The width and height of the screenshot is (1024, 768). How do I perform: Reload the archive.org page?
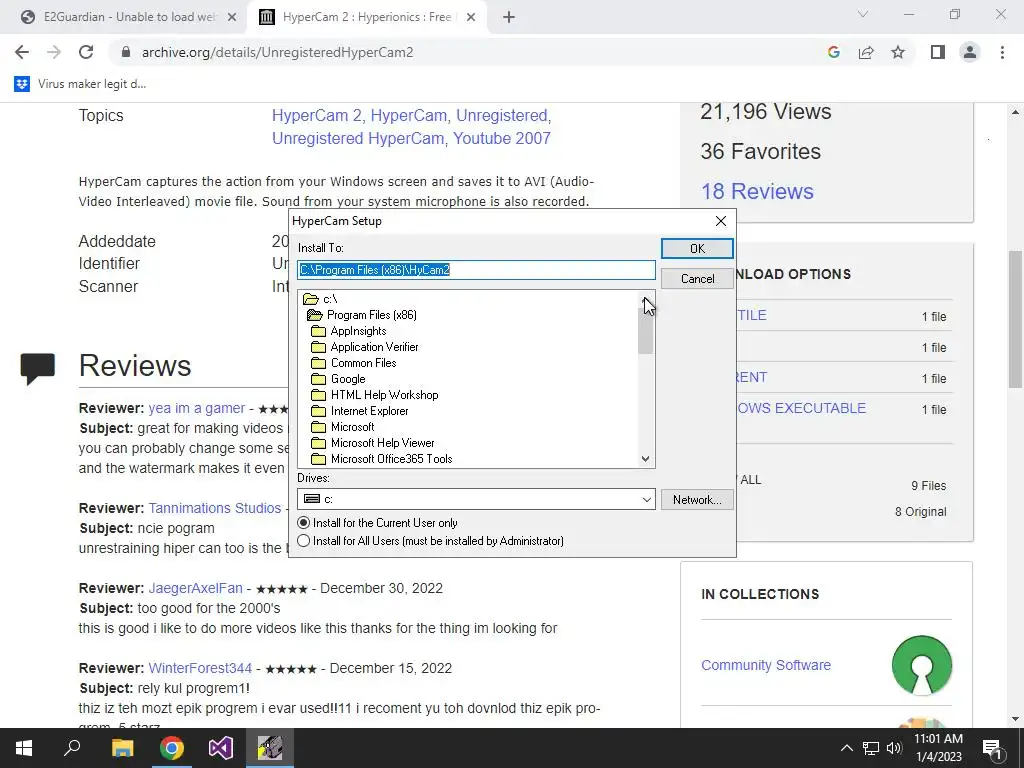86,52
